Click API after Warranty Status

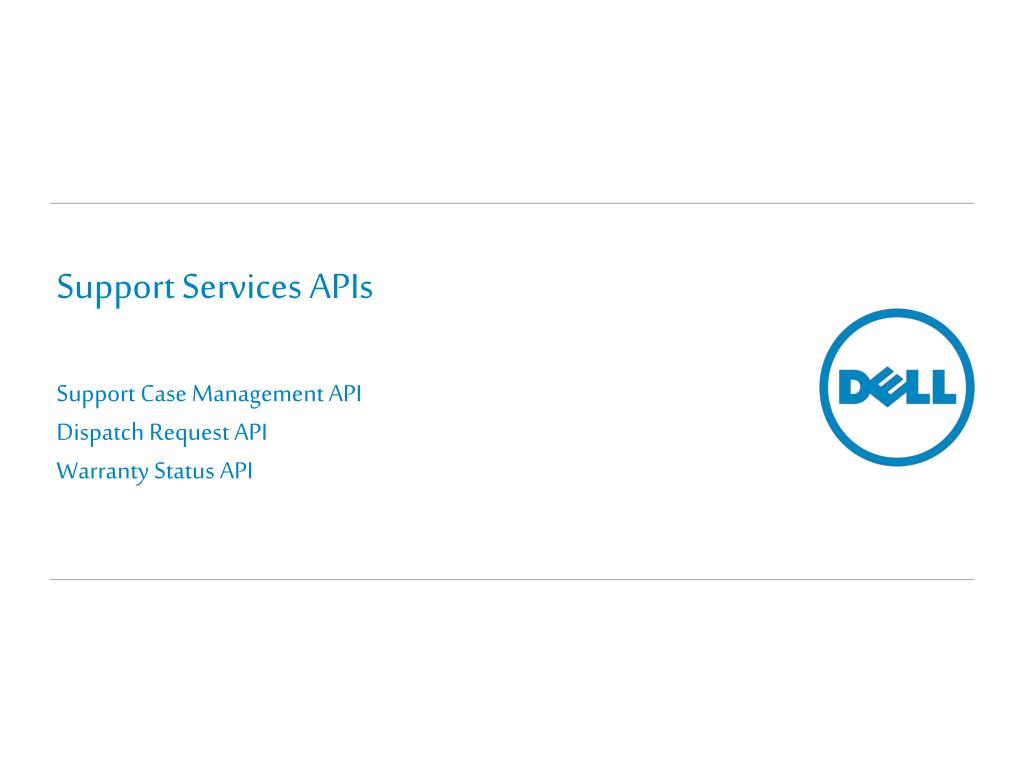click(236, 471)
